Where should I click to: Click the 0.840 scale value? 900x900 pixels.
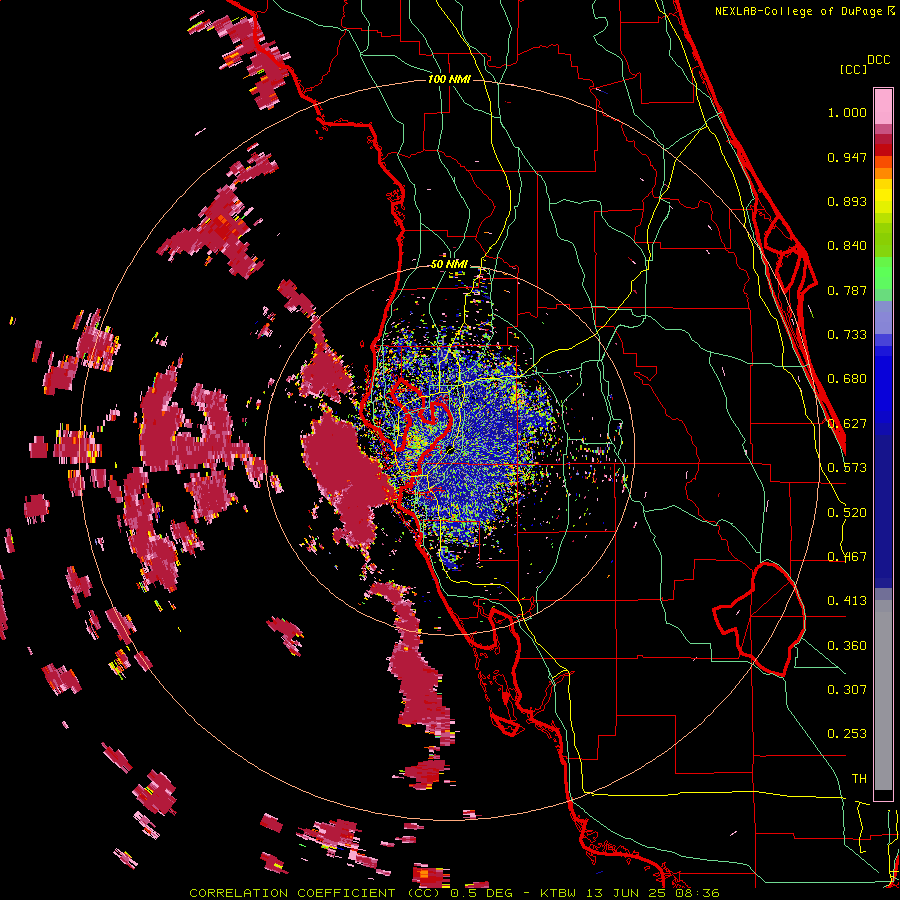click(x=847, y=246)
